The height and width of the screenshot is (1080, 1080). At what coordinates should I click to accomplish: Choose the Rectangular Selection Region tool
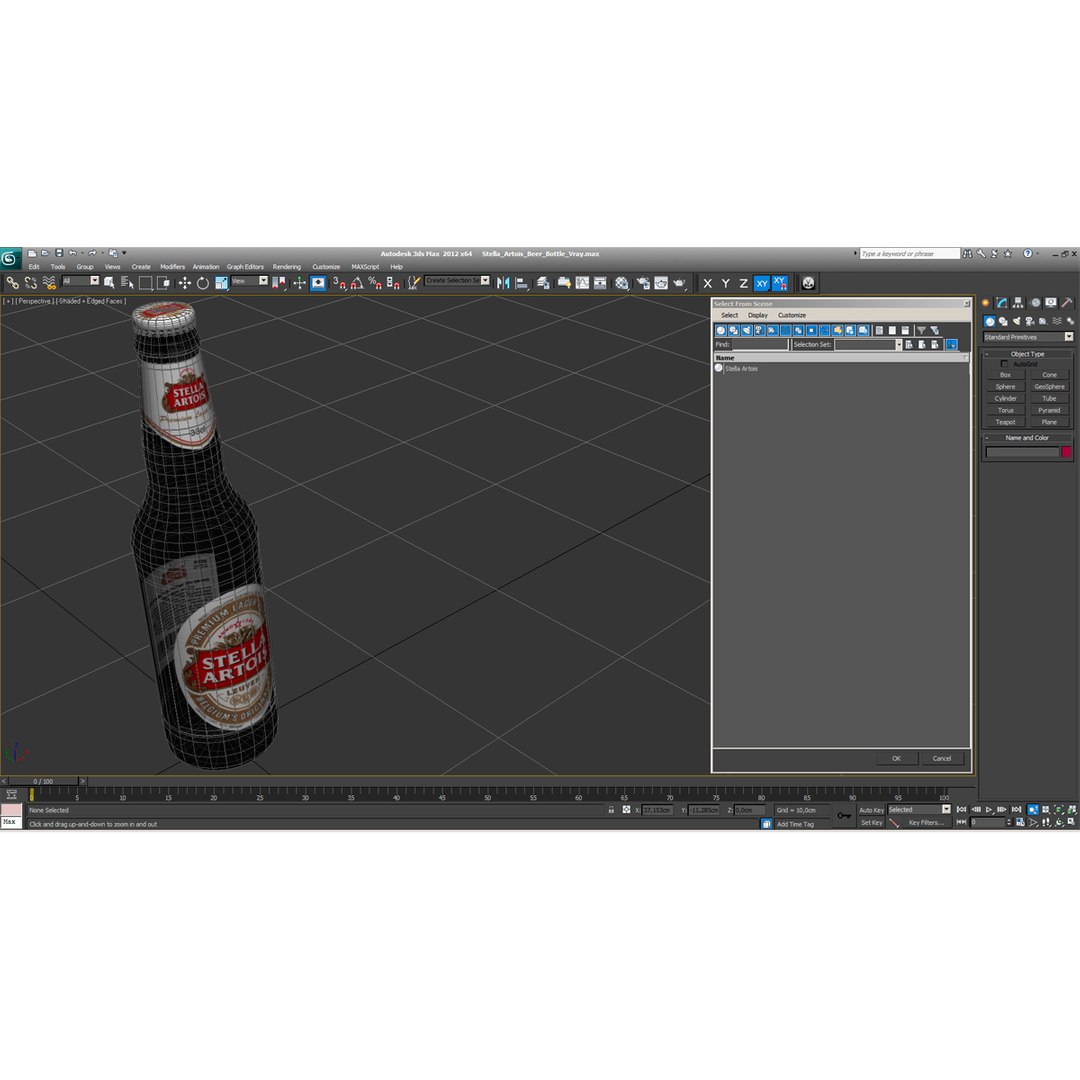145,283
